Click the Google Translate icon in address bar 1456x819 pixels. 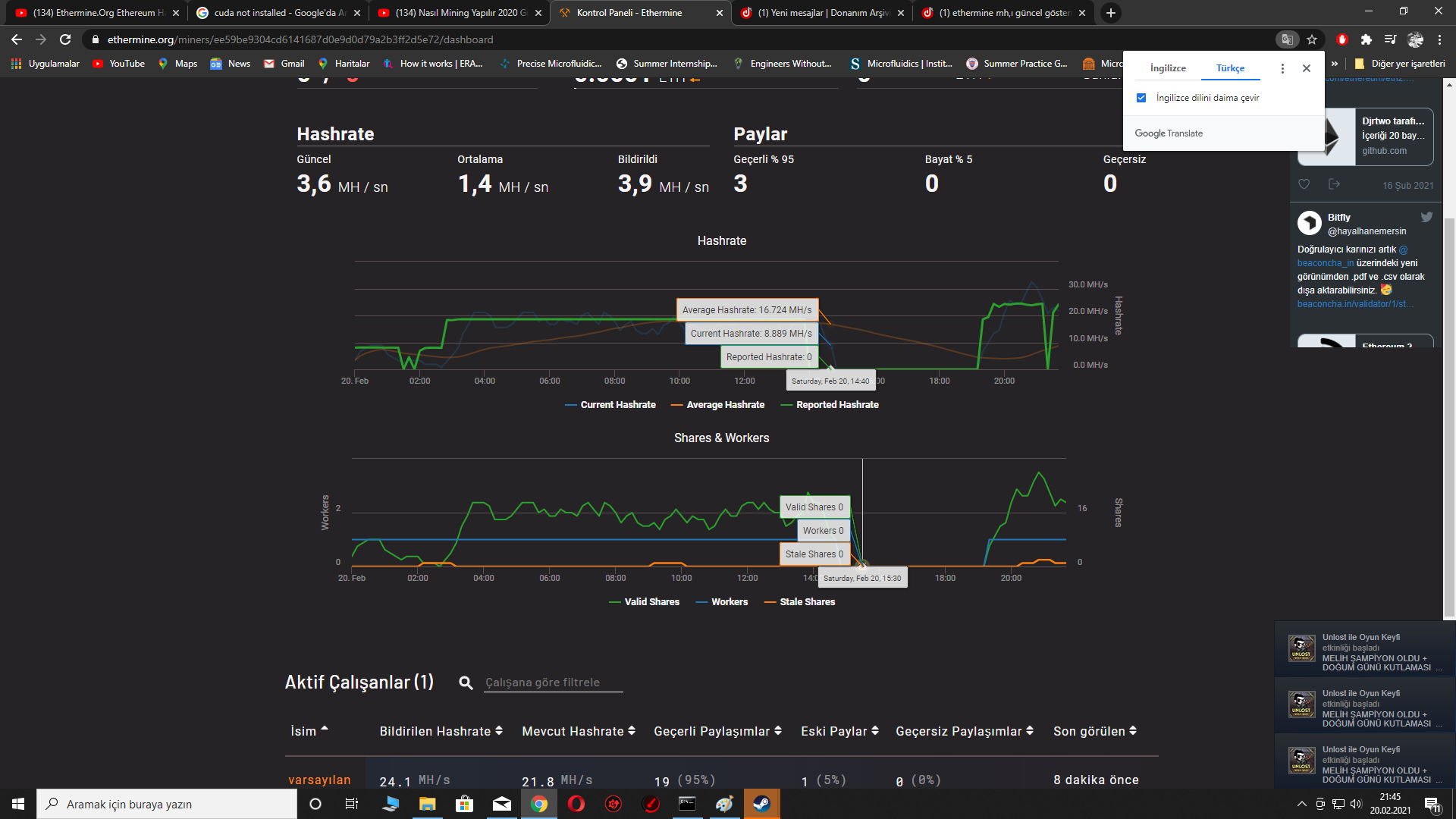click(x=1287, y=39)
